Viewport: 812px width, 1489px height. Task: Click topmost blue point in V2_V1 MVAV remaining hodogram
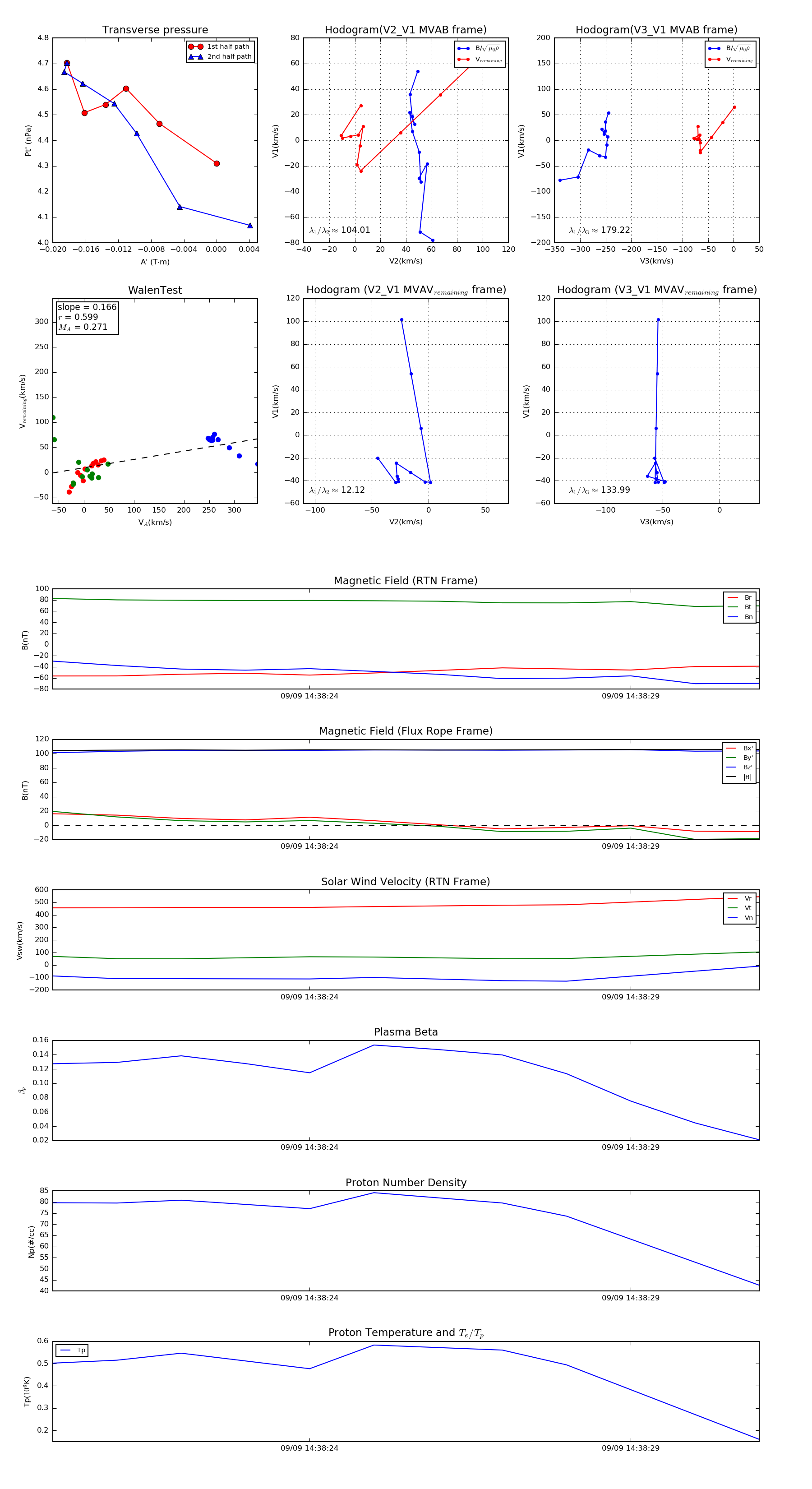[x=401, y=319]
